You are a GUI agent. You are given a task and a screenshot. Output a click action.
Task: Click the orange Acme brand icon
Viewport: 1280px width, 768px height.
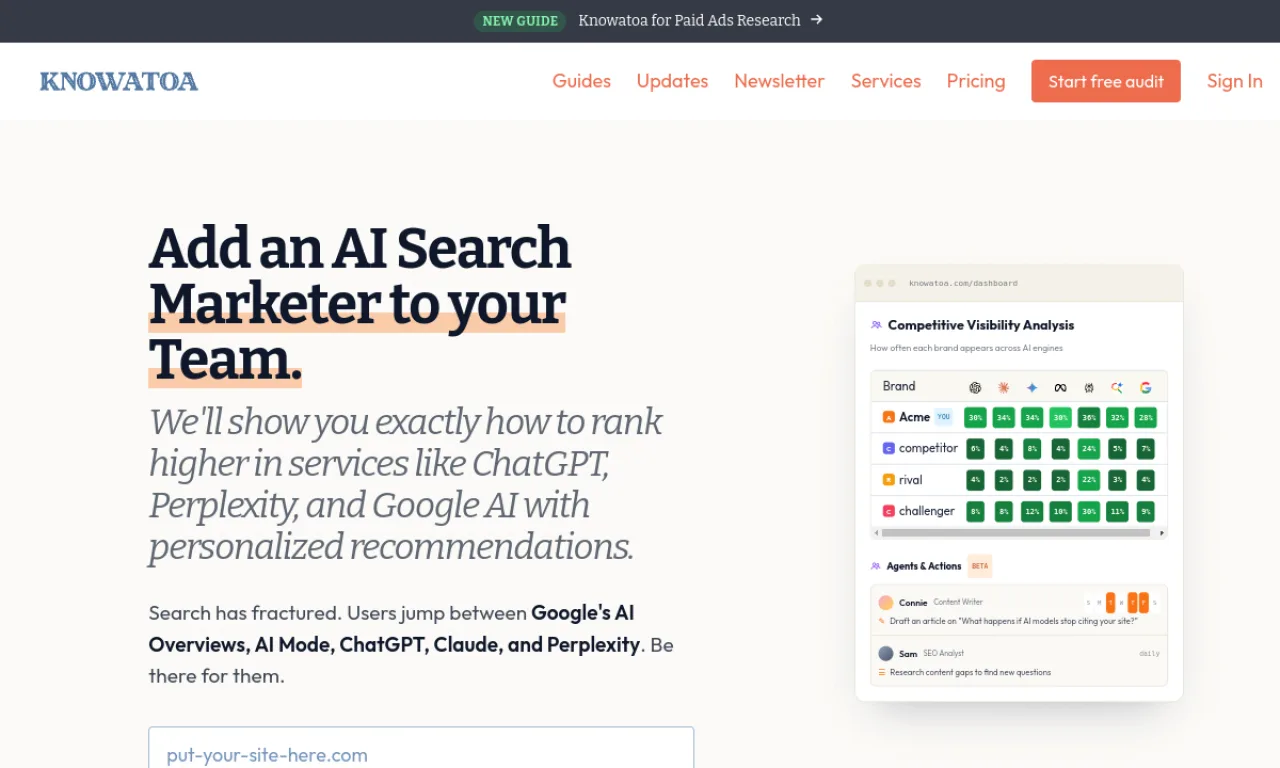click(889, 417)
